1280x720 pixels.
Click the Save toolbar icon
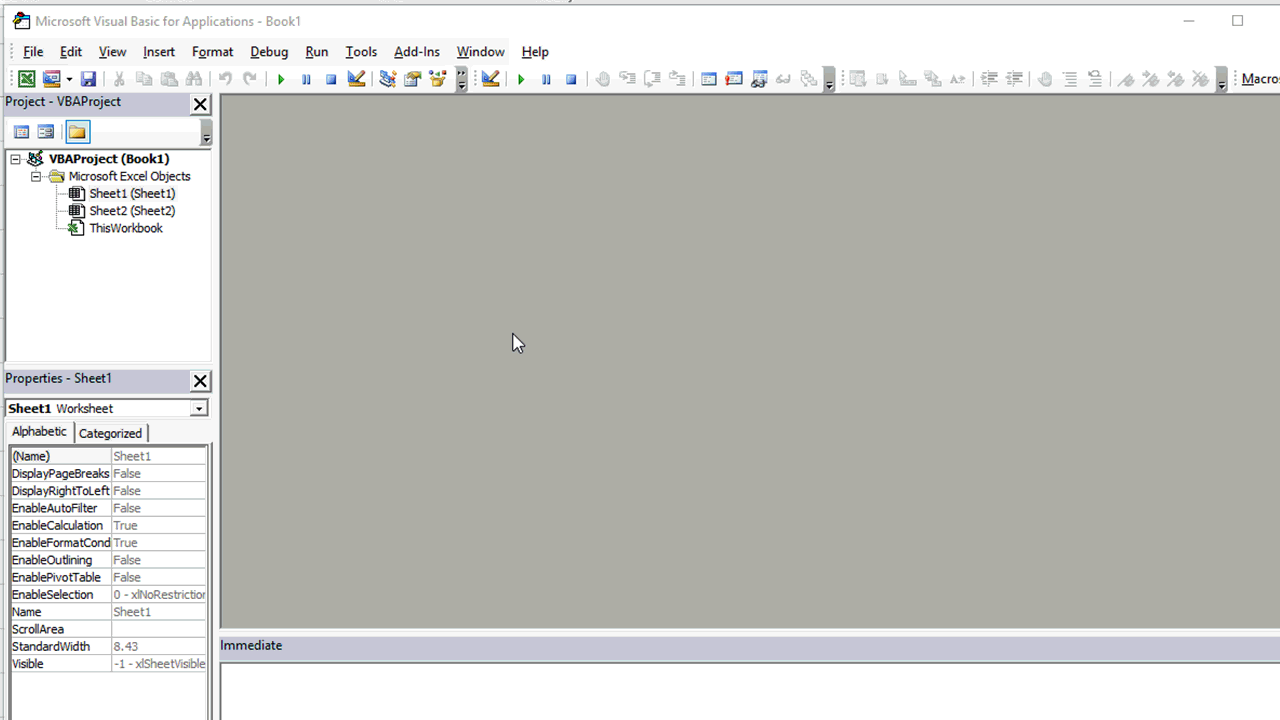pyautogui.click(x=88, y=79)
